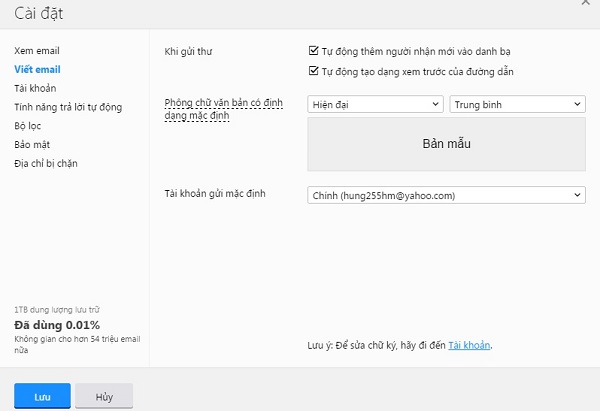Image resolution: width=600 pixels, height=411 pixels.
Task: Expand the Hiện đại font dropdown
Action: tap(375, 104)
